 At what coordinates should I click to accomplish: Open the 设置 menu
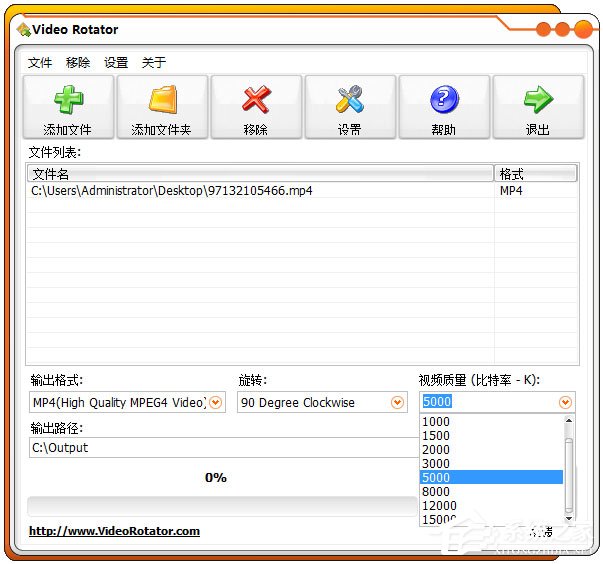point(116,62)
